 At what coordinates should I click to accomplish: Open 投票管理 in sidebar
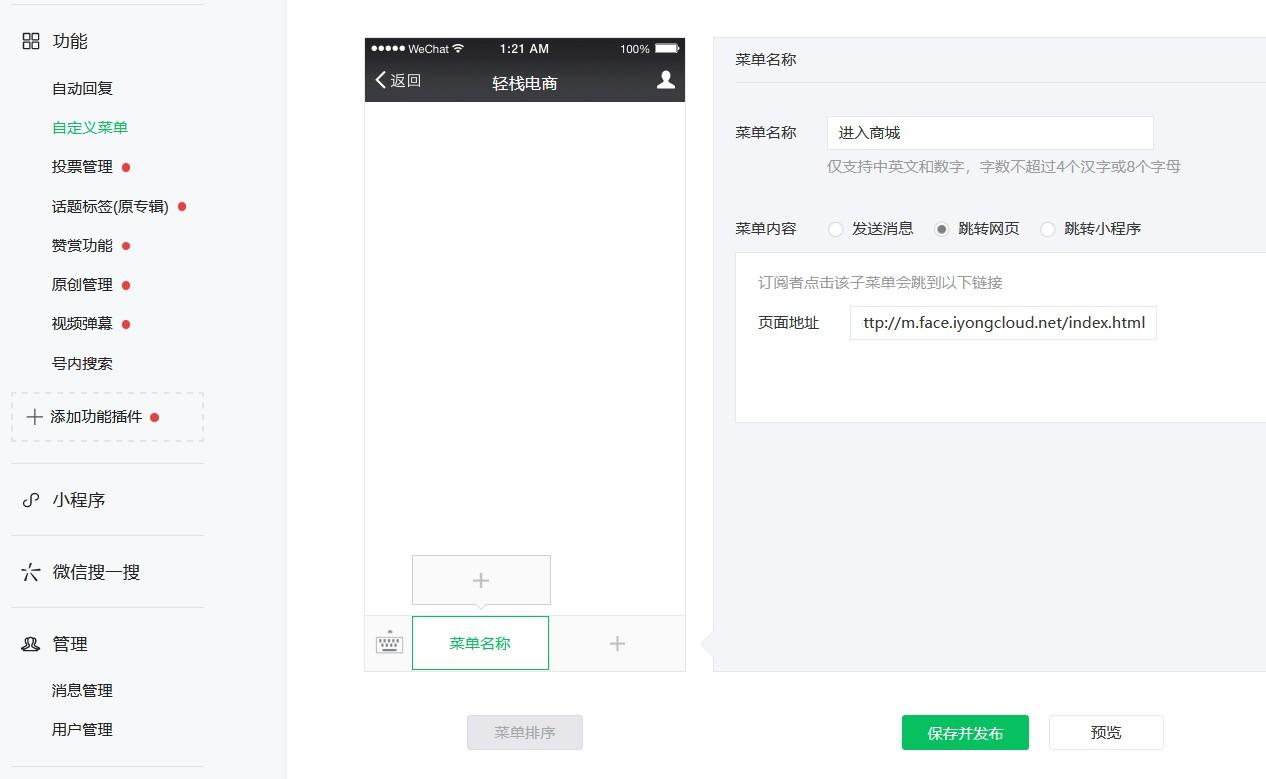click(82, 167)
